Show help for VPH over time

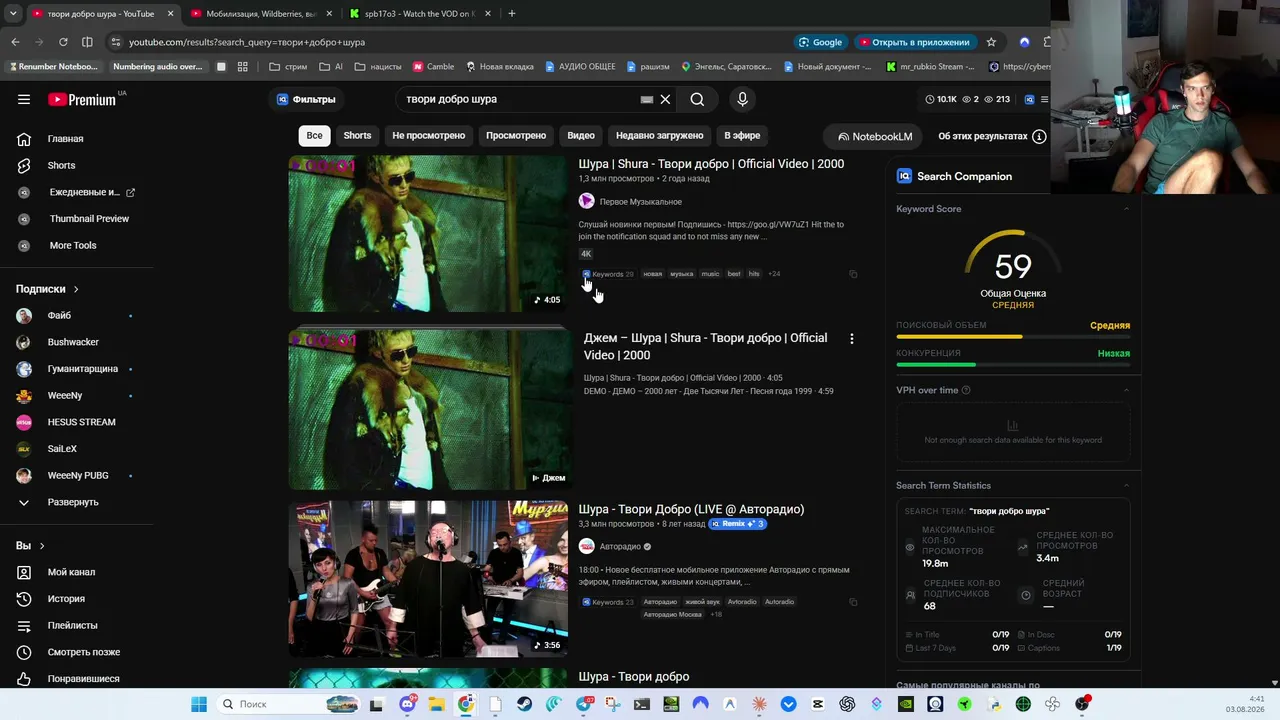tap(966, 390)
